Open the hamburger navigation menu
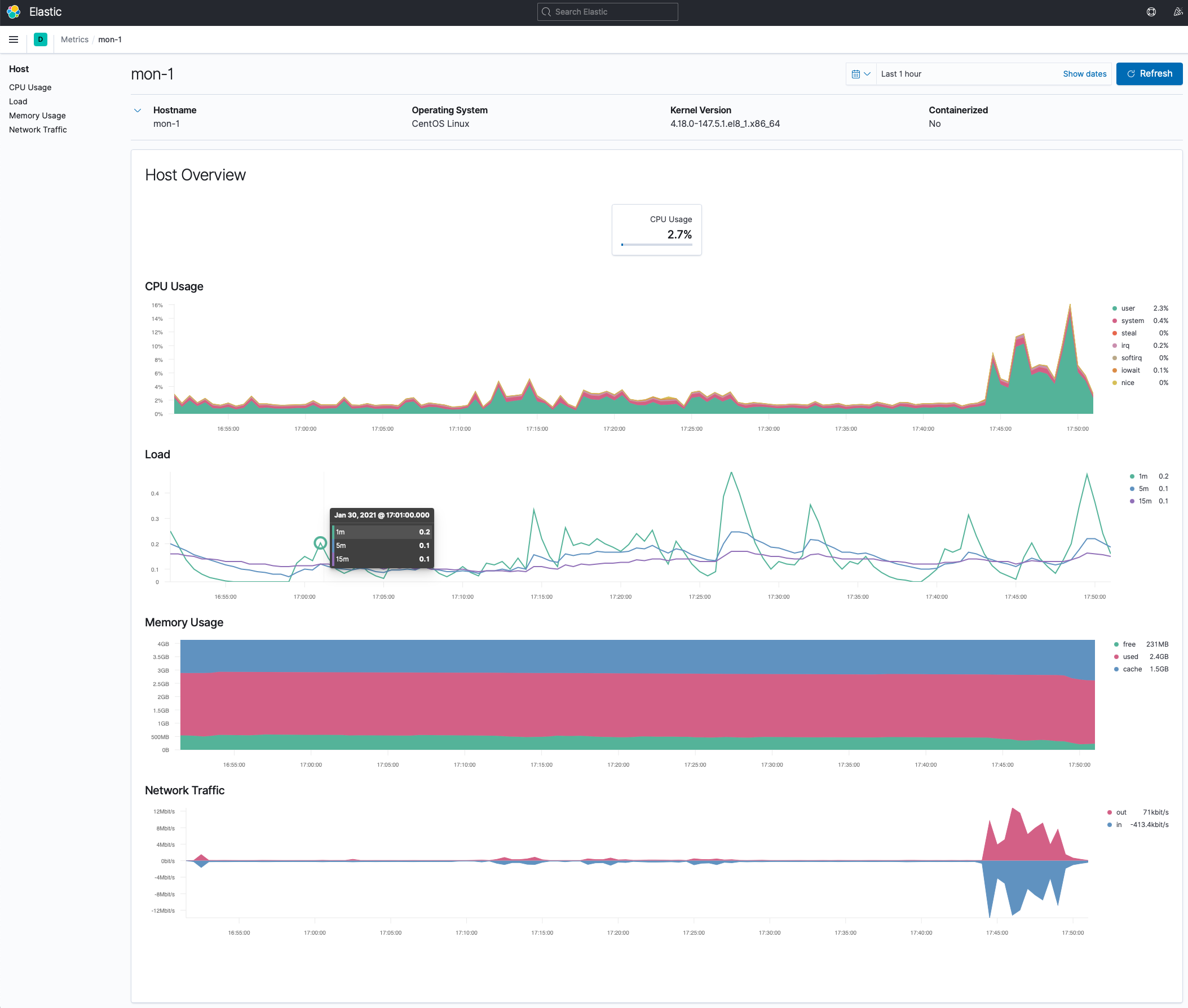1188x1008 pixels. [14, 39]
